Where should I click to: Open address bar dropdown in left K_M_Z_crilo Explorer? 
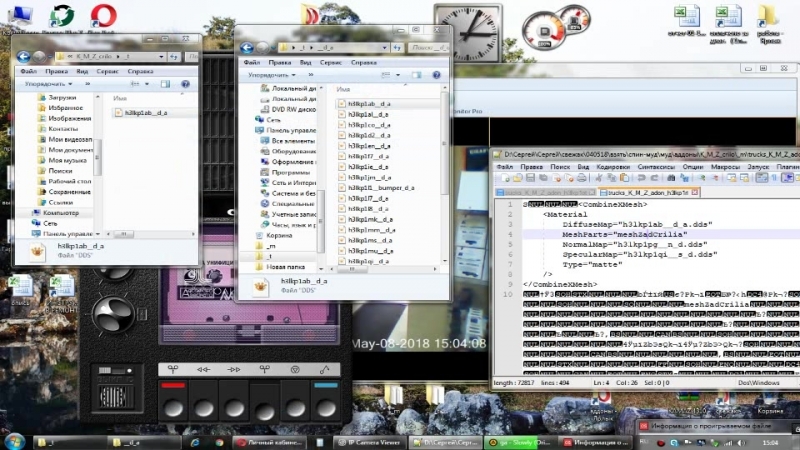[x=161, y=56]
